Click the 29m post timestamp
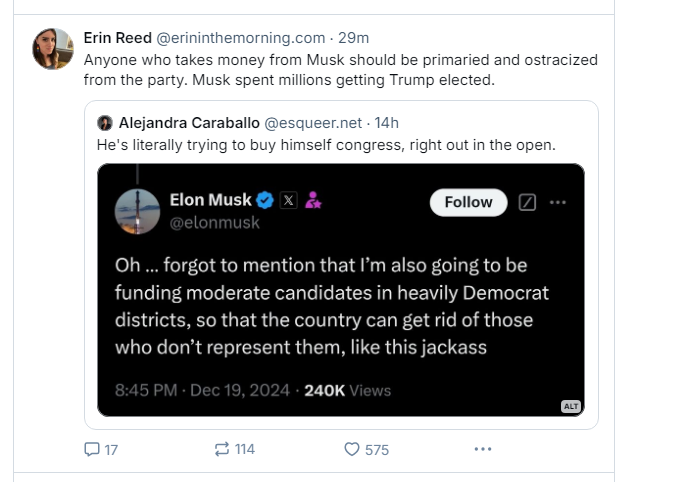Viewport: 695px width, 482px height. [354, 38]
